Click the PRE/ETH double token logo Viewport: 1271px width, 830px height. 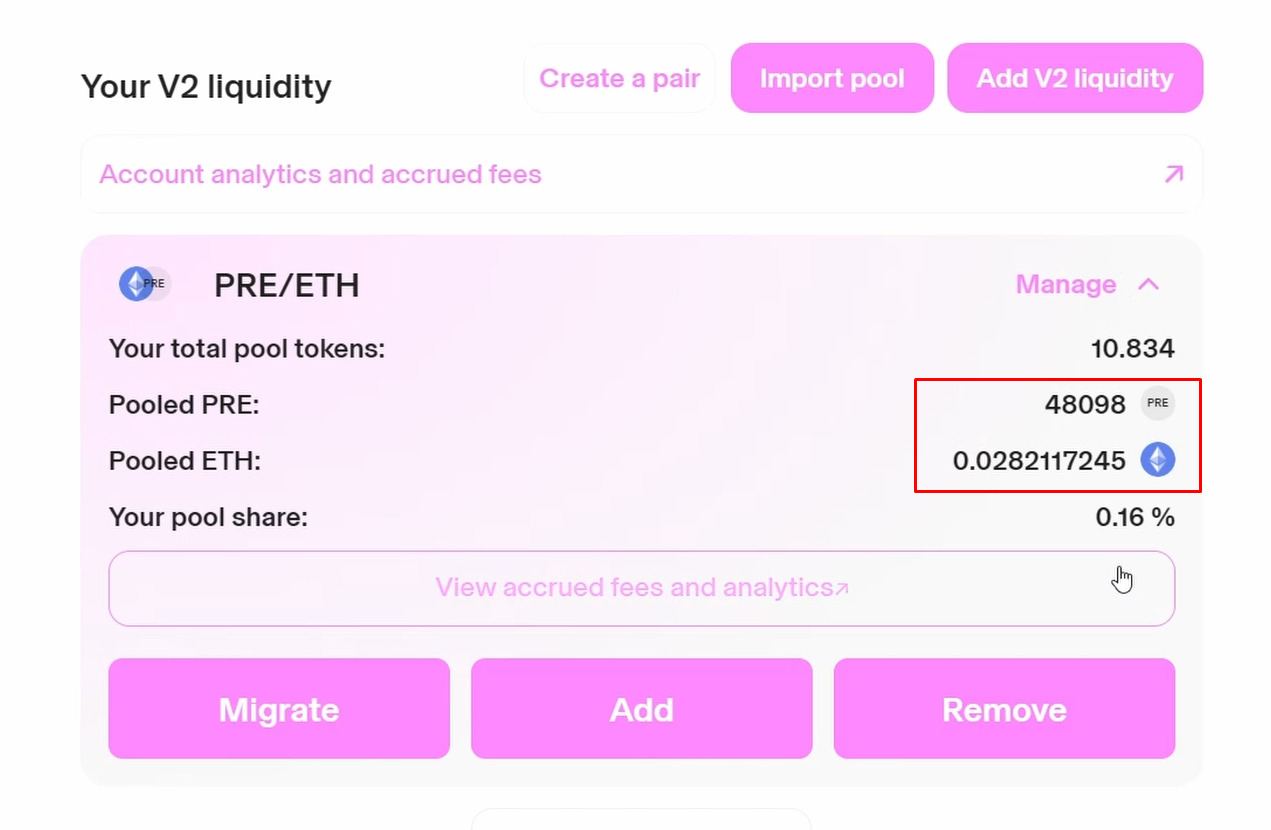pos(145,284)
